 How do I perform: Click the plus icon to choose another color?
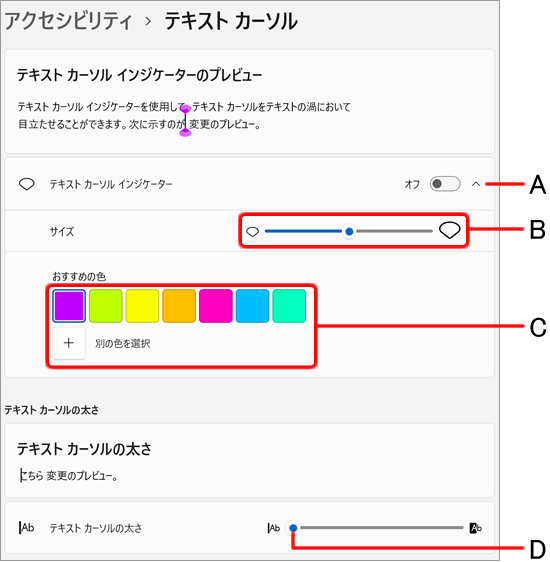click(69, 343)
